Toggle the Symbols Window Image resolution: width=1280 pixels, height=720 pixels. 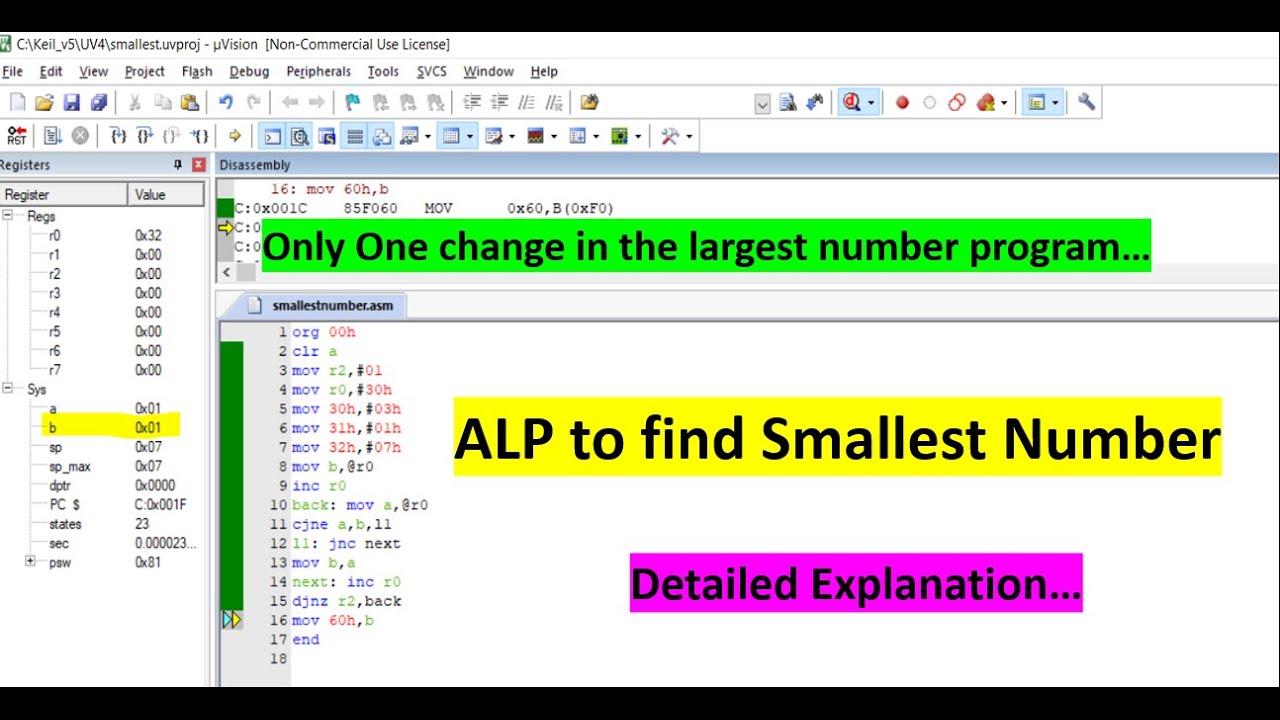pyautogui.click(x=327, y=136)
